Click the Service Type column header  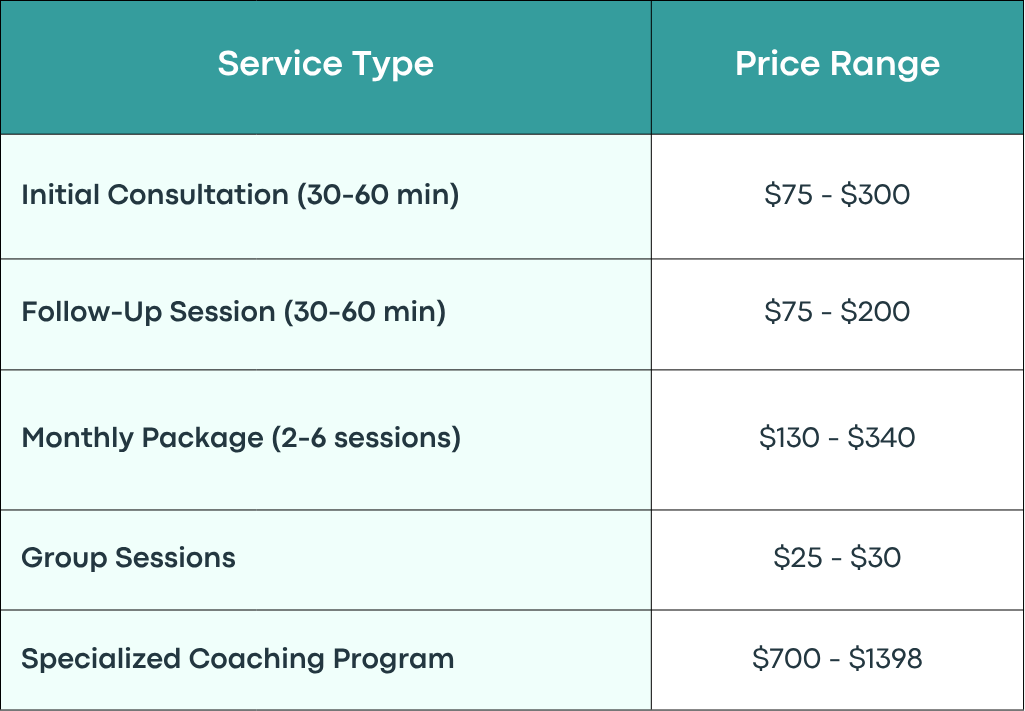click(326, 67)
